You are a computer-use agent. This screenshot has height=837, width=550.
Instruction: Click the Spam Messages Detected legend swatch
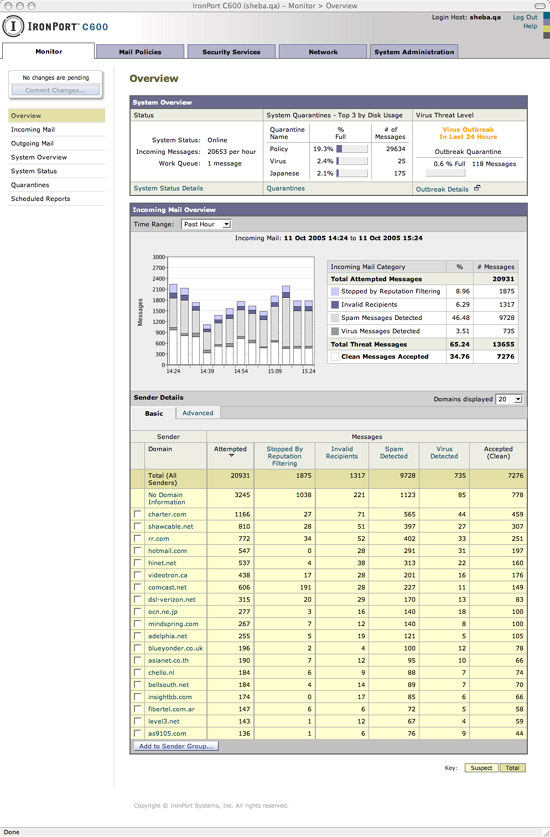click(335, 318)
